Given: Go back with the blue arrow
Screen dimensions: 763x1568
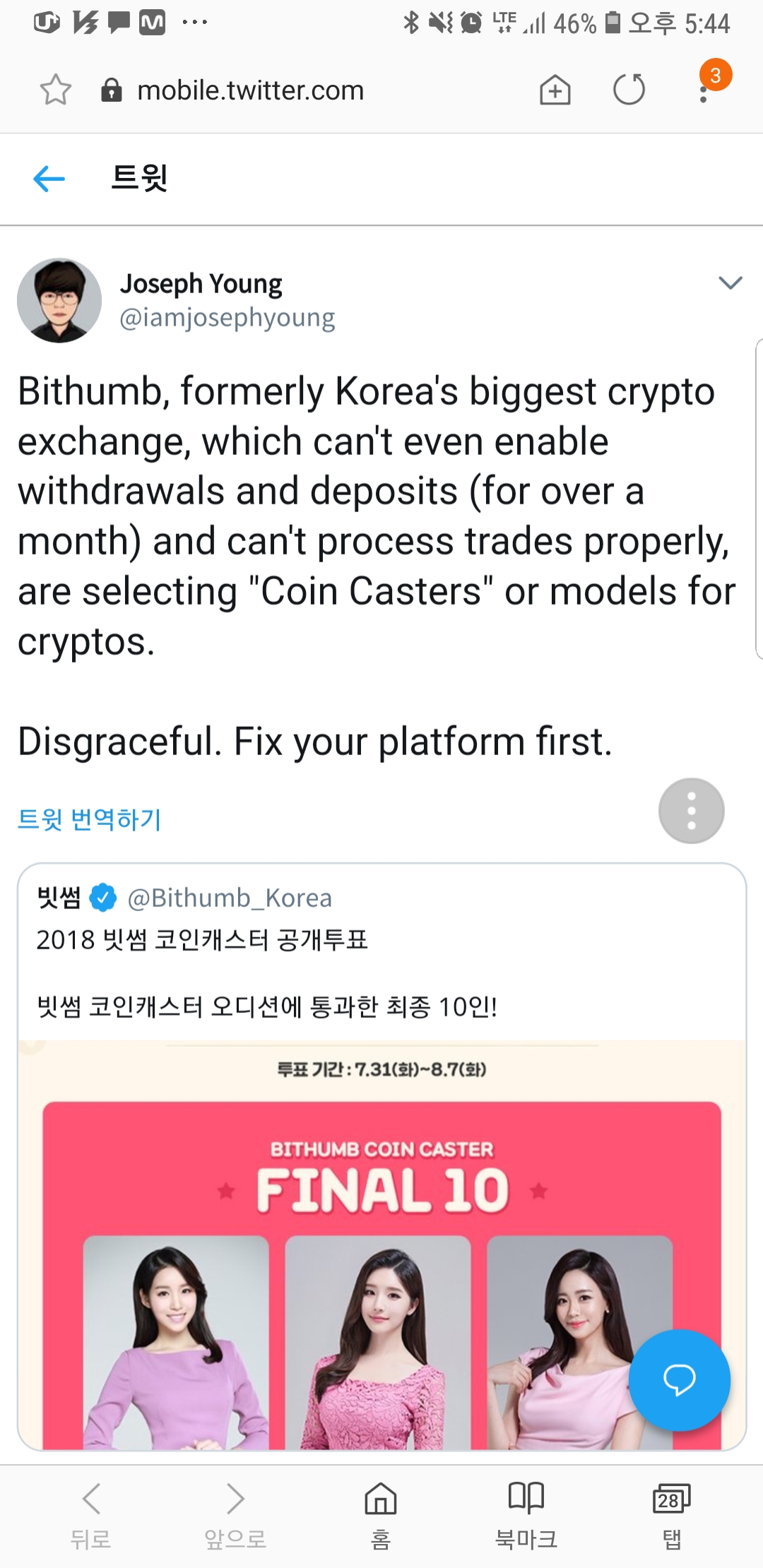Looking at the screenshot, I should [49, 179].
